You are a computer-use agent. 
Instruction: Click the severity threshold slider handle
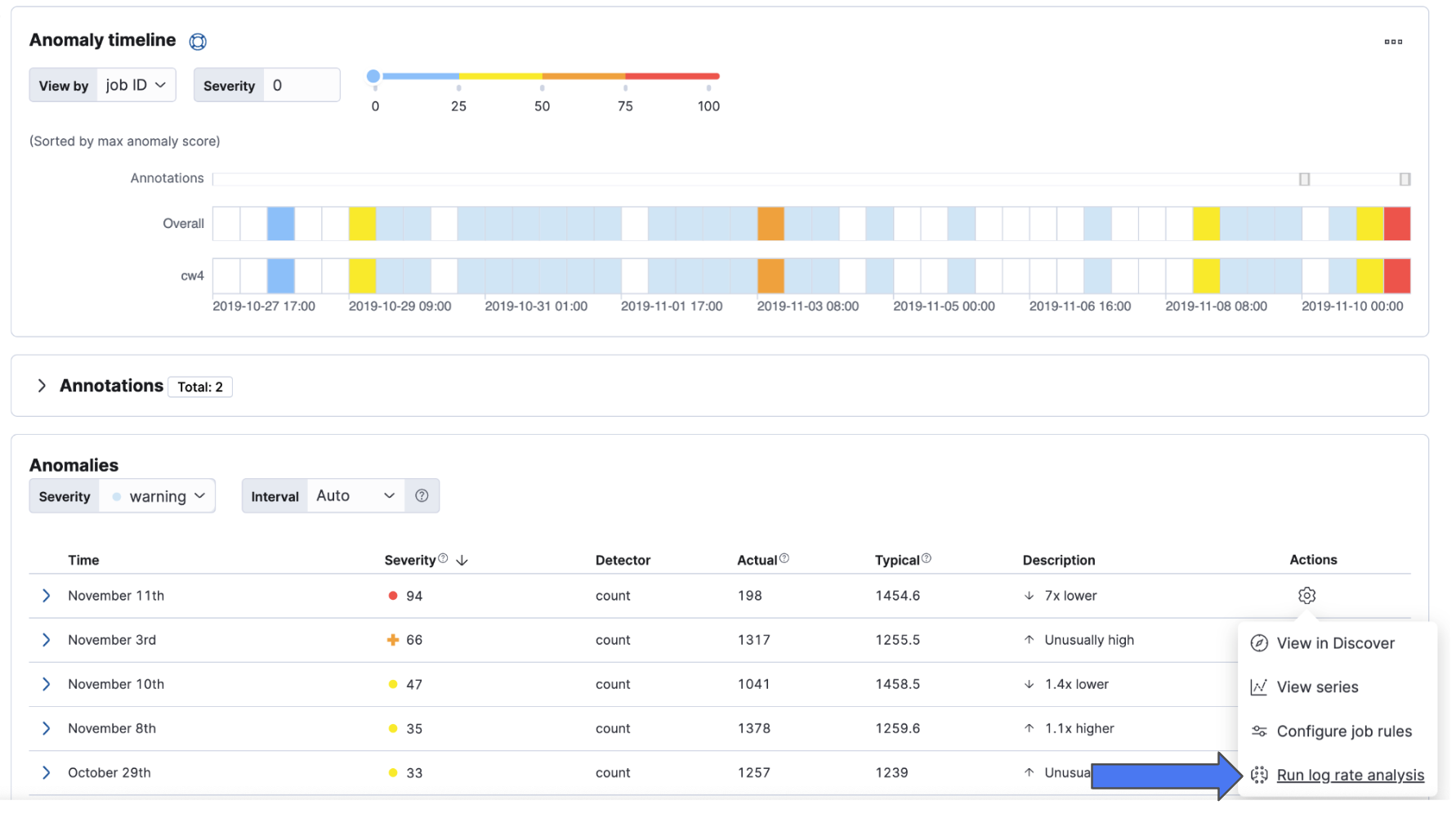click(x=374, y=74)
